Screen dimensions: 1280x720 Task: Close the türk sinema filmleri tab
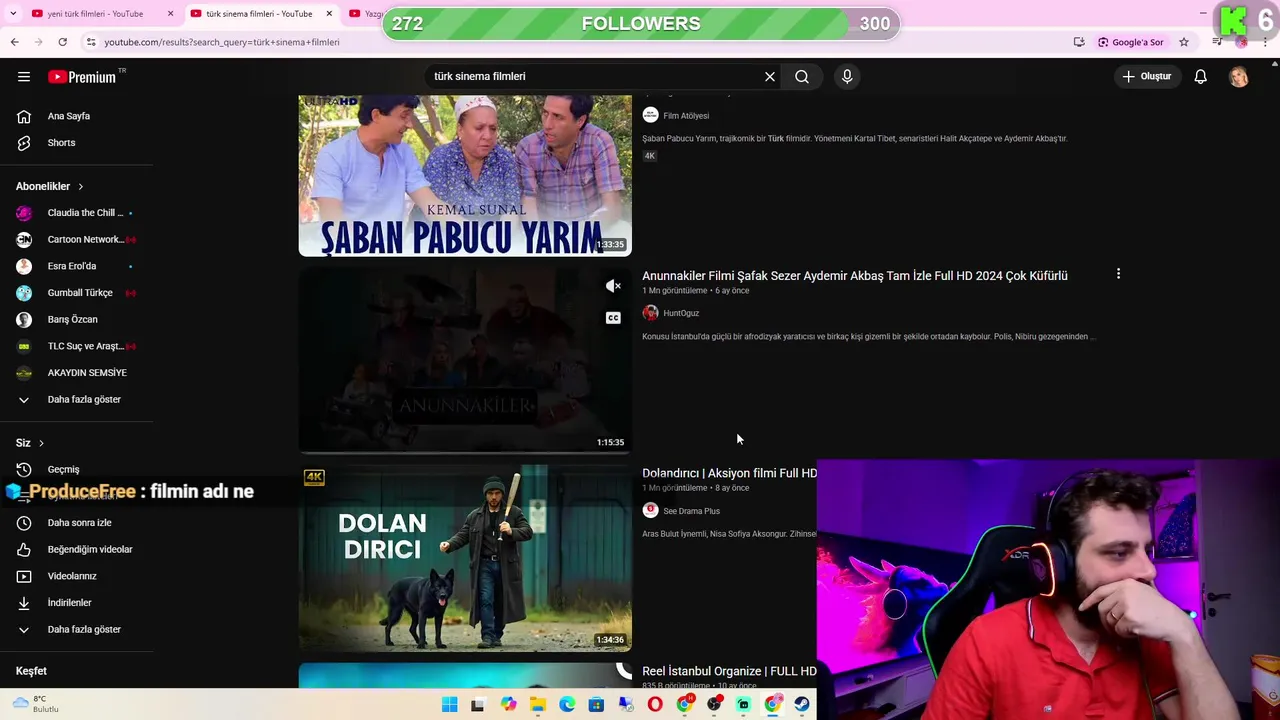click(328, 14)
